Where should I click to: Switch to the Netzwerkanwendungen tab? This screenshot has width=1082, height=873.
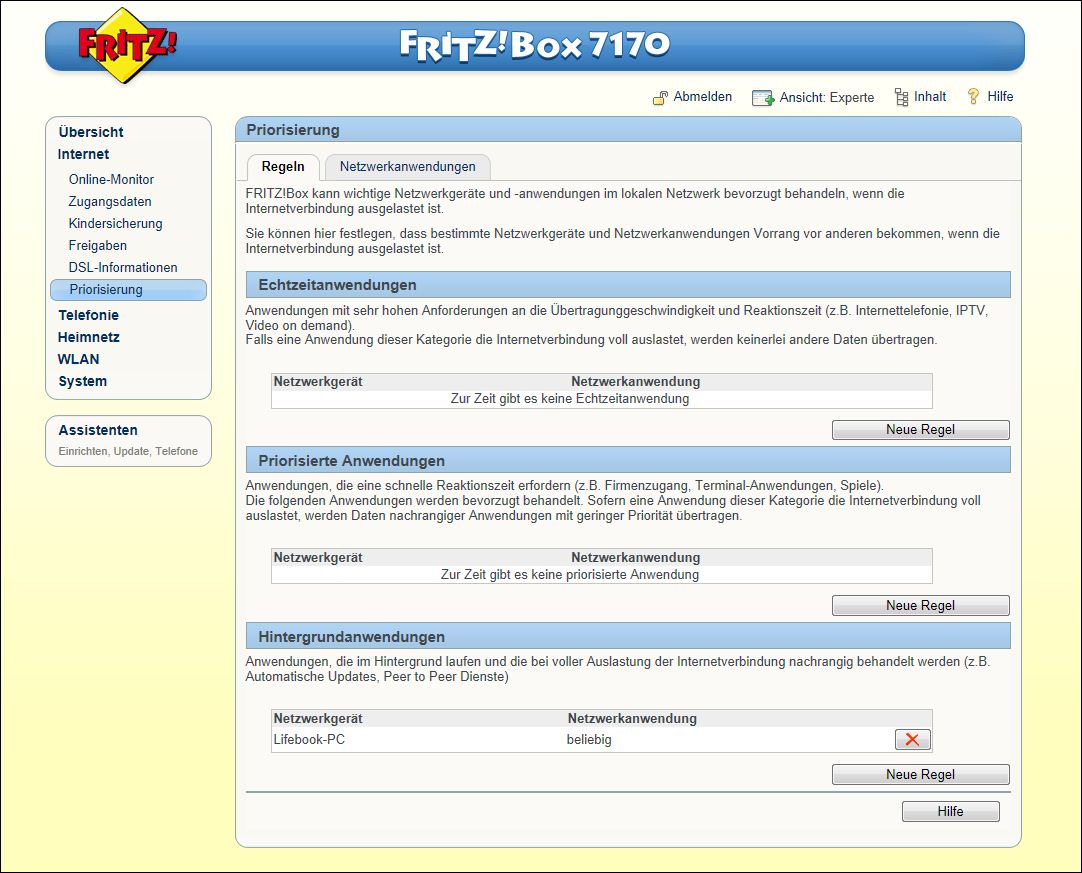[x=407, y=167]
